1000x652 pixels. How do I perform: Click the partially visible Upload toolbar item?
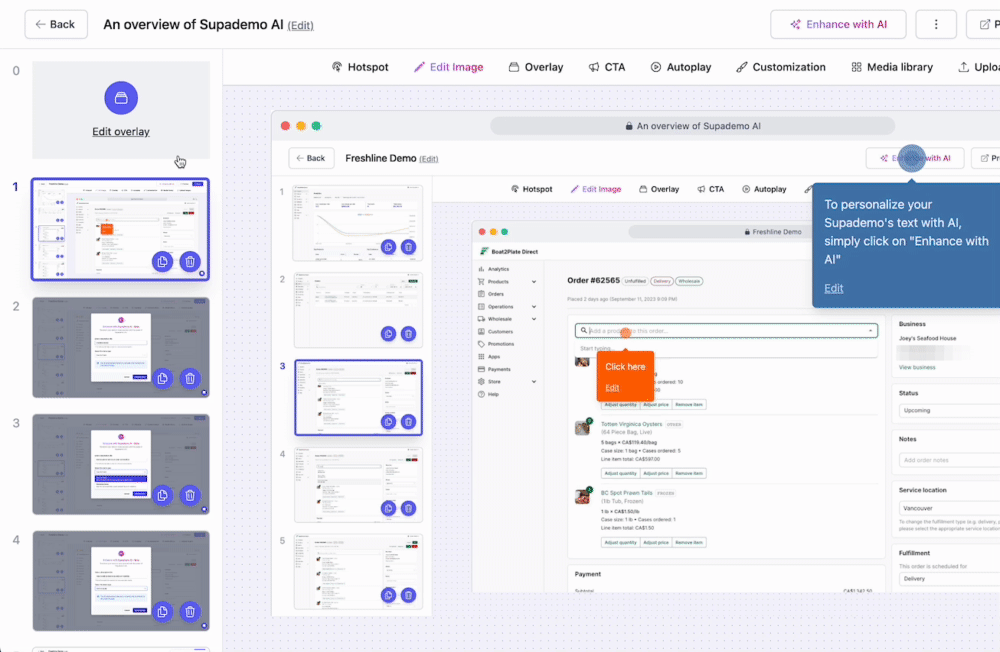979,67
